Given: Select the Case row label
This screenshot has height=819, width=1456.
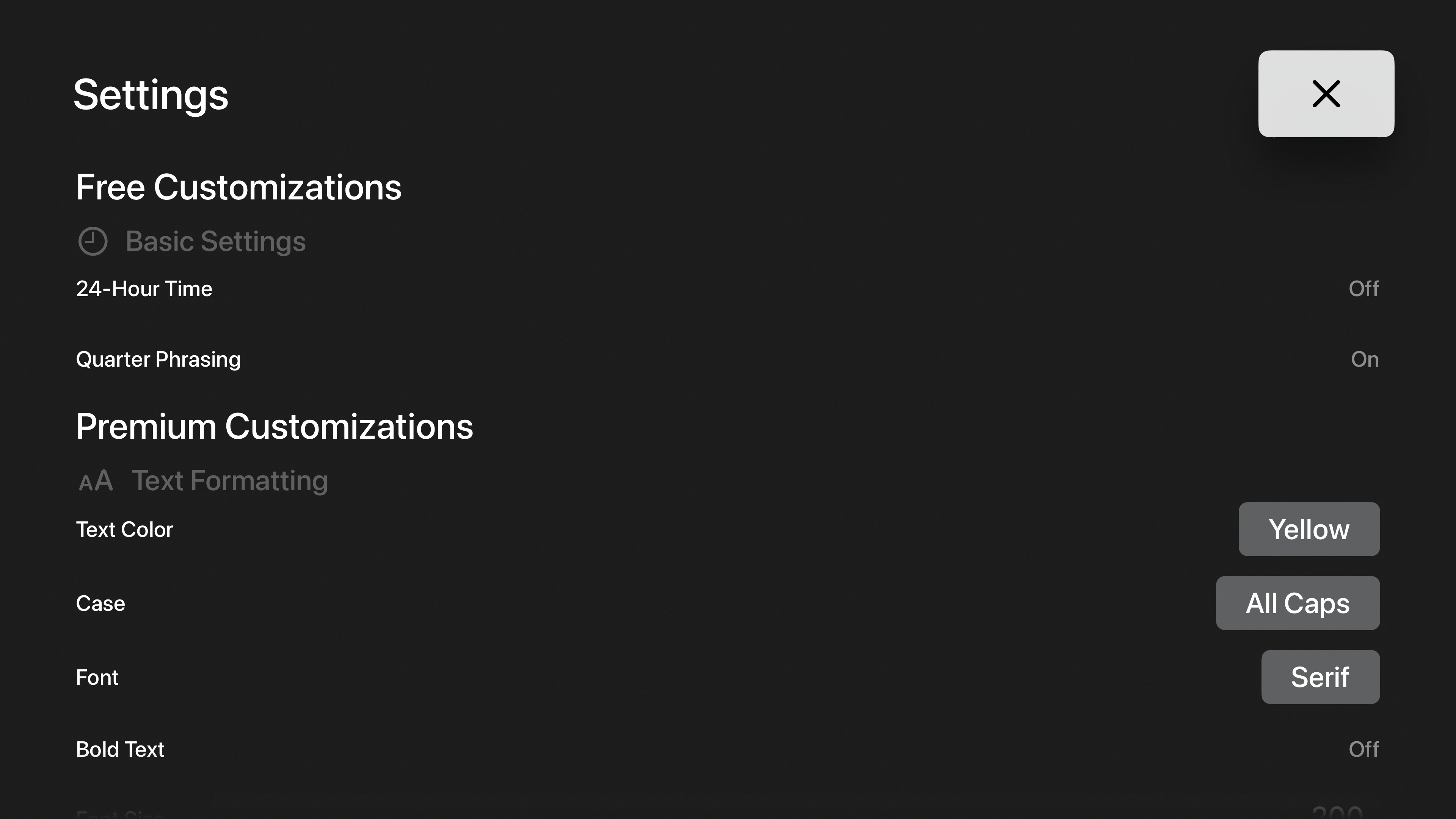Looking at the screenshot, I should point(100,604).
